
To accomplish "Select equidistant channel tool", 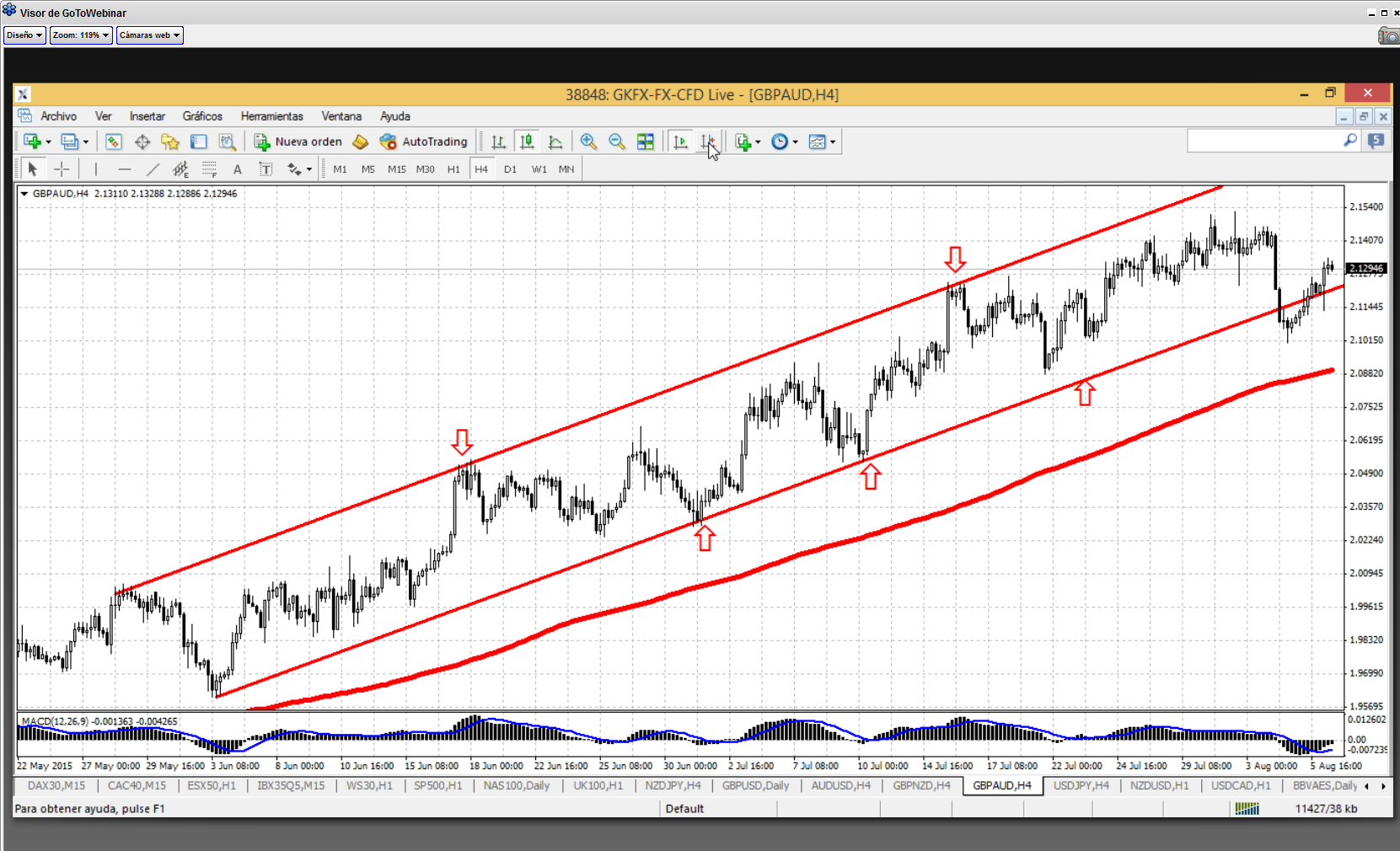I will pyautogui.click(x=180, y=169).
